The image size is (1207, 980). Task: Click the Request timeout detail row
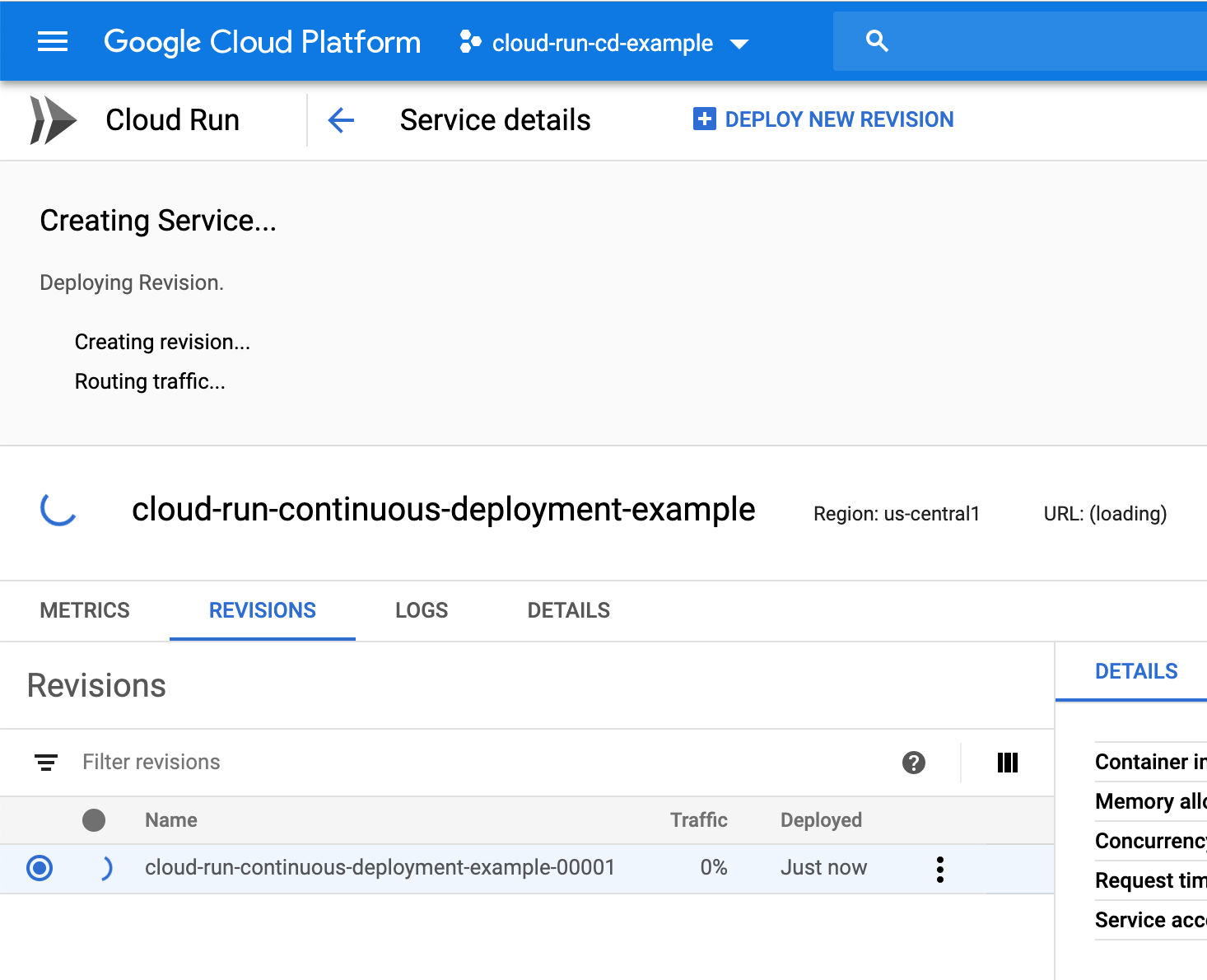[x=1150, y=880]
